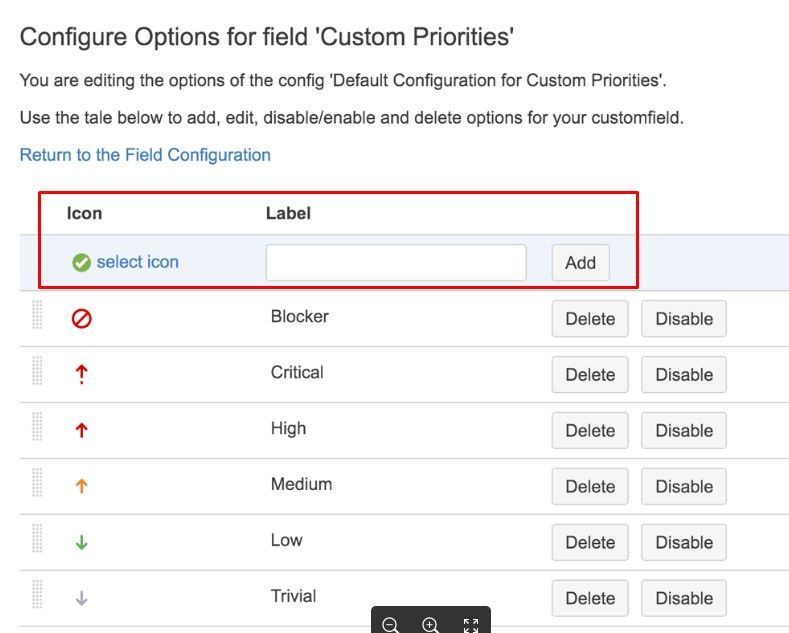Click the High priority red arrow icon
The image size is (789, 633).
[82, 430]
